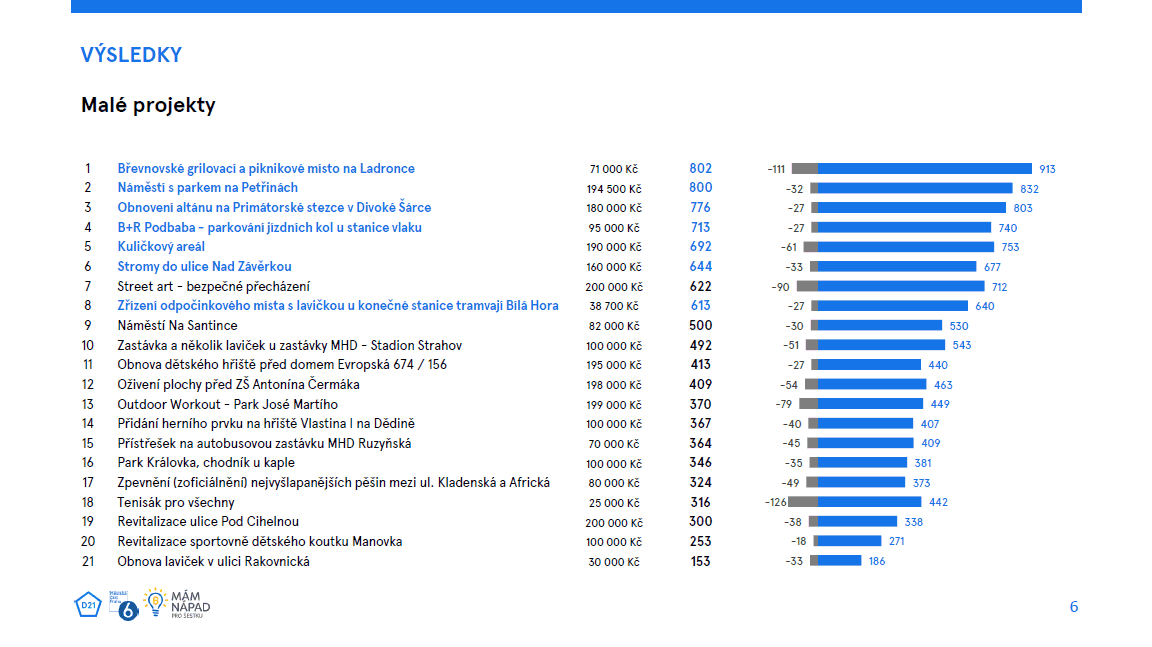Viewport: 1152px width, 647px height.
Task: Open the 'Kuličkový areál' project
Action: coord(161,247)
